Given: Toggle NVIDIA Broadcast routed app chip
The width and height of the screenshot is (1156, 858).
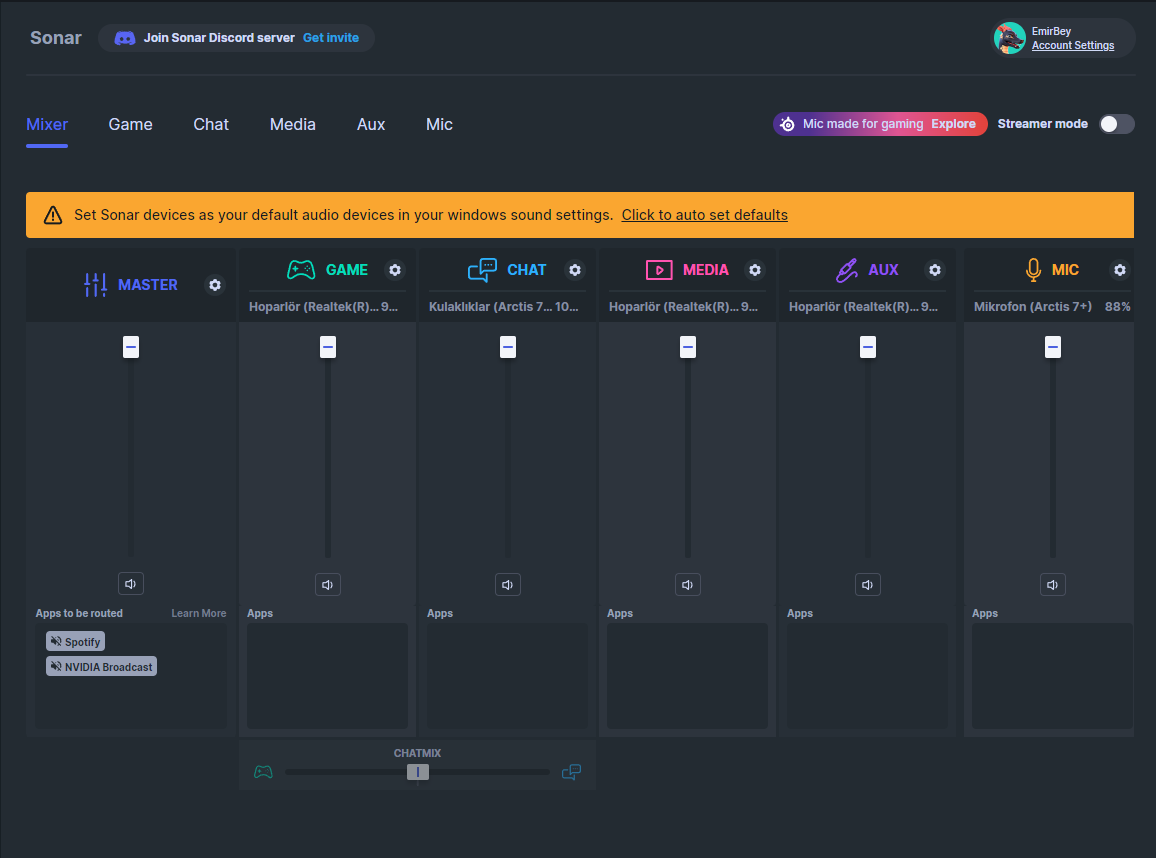Looking at the screenshot, I should coord(101,666).
